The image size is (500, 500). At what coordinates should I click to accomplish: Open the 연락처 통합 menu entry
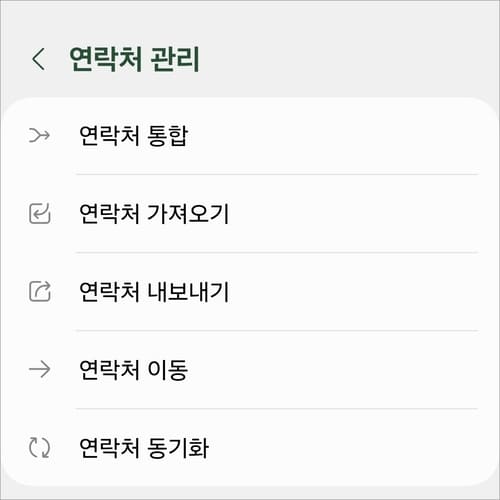(250, 136)
